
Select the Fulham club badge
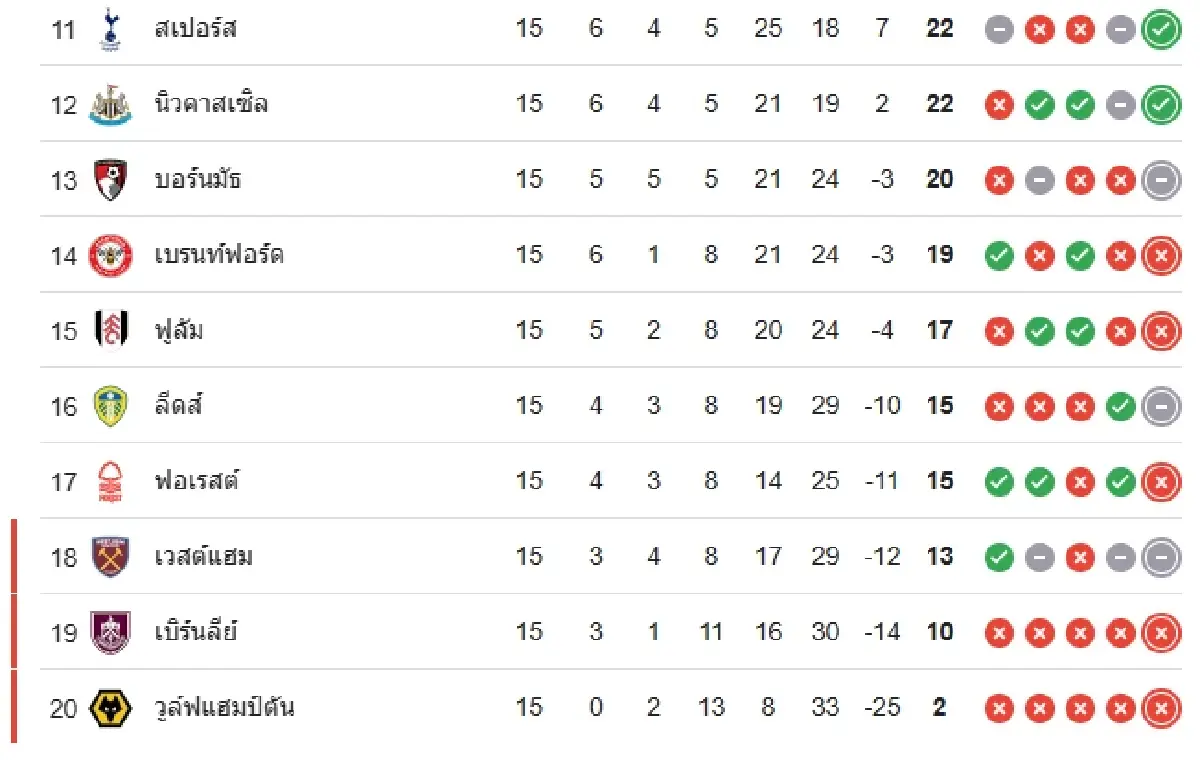tap(110, 330)
